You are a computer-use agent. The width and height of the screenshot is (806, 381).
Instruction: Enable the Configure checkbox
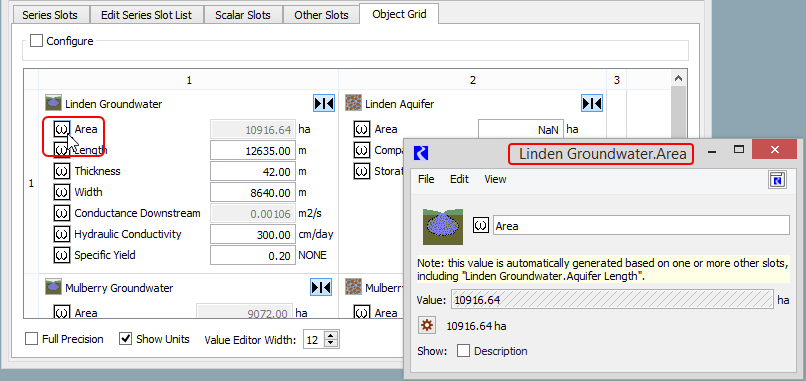tap(36, 41)
